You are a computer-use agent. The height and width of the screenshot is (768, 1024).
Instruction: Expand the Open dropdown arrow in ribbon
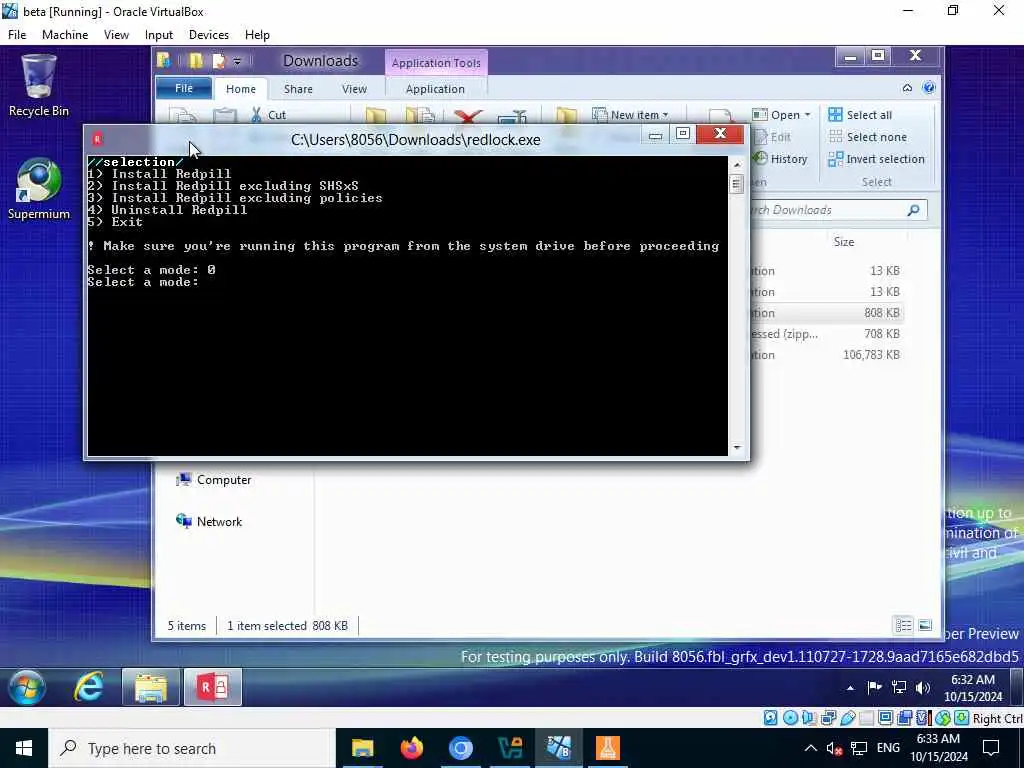pos(807,115)
